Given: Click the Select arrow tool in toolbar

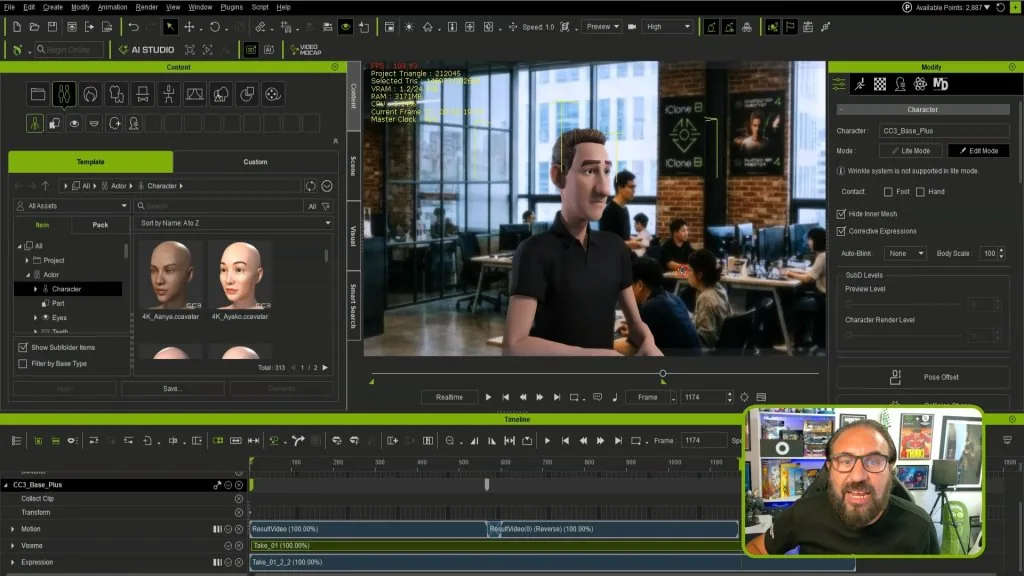Looking at the screenshot, I should pyautogui.click(x=170, y=27).
